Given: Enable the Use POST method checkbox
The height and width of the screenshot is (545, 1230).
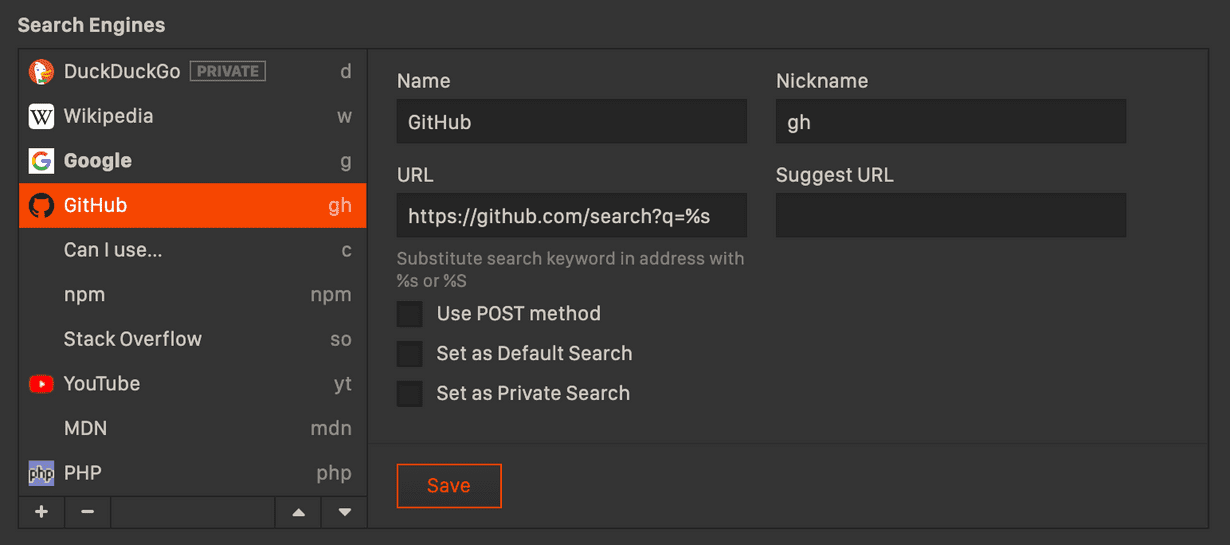Looking at the screenshot, I should pos(410,314).
